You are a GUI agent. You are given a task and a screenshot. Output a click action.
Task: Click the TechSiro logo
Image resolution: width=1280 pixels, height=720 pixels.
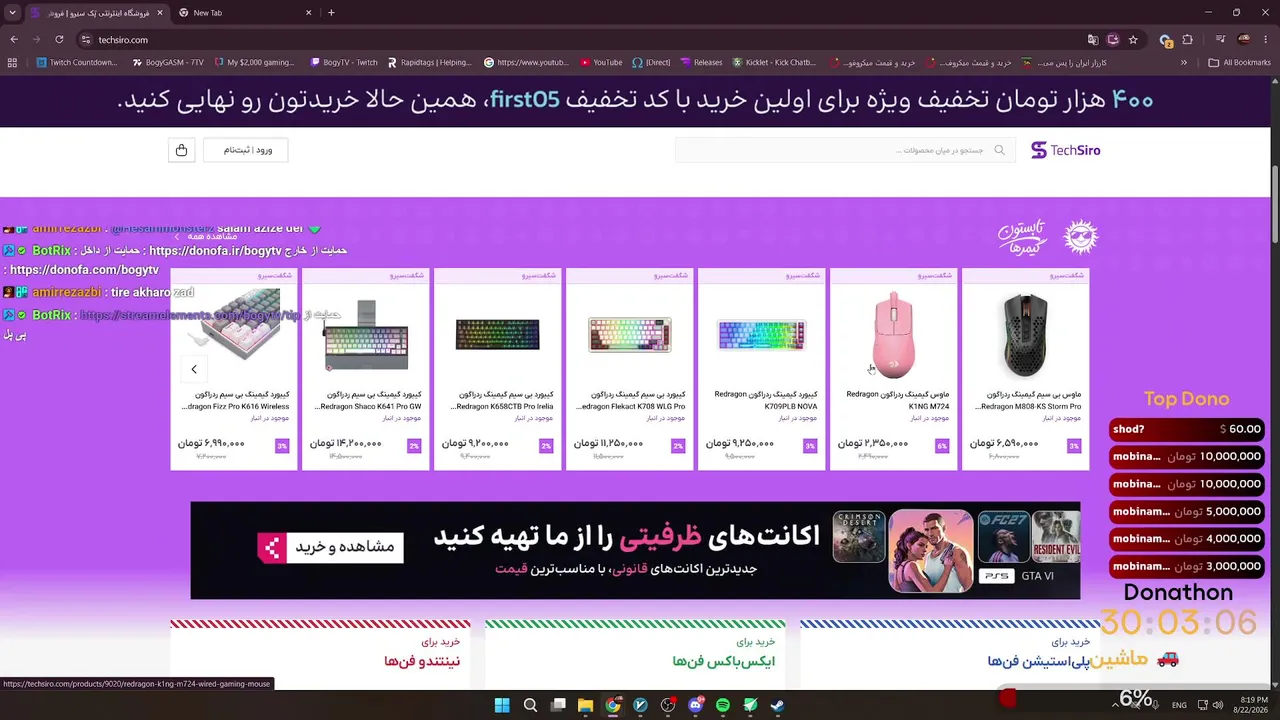1065,150
